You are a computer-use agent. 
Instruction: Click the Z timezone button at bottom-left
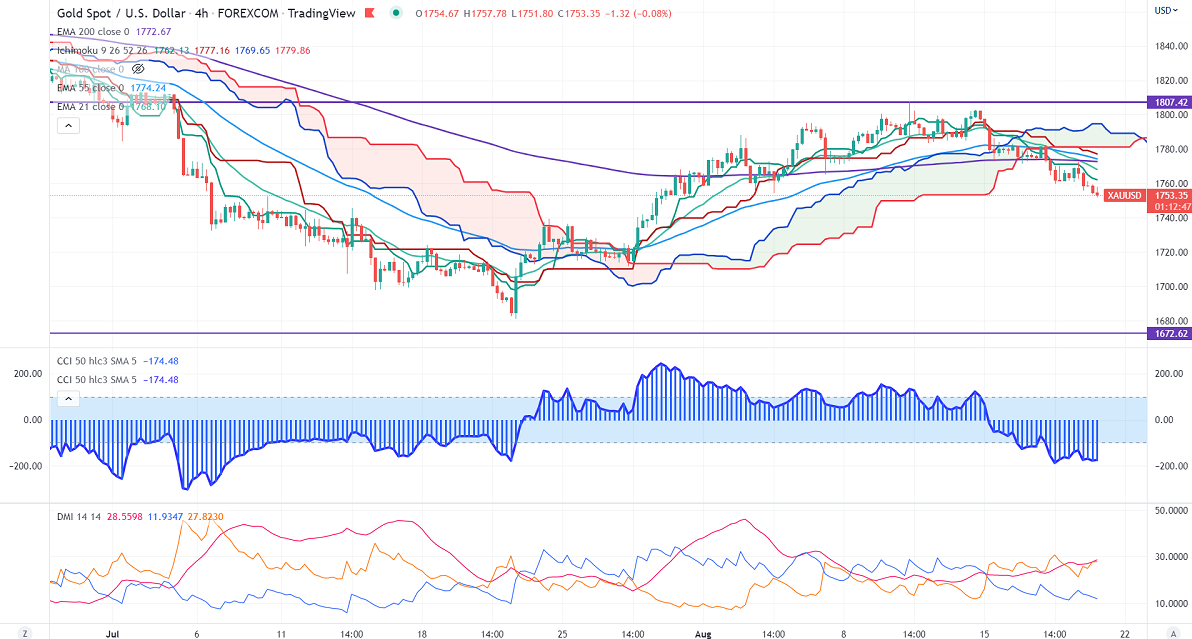pos(24,633)
